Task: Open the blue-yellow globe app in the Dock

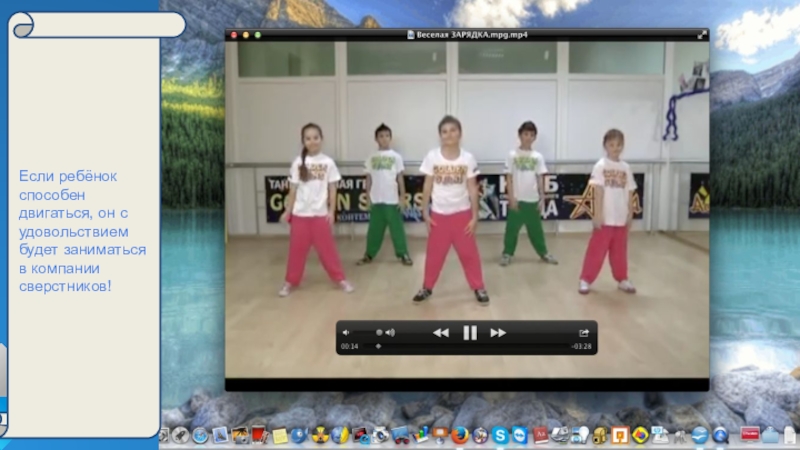Action: point(339,435)
